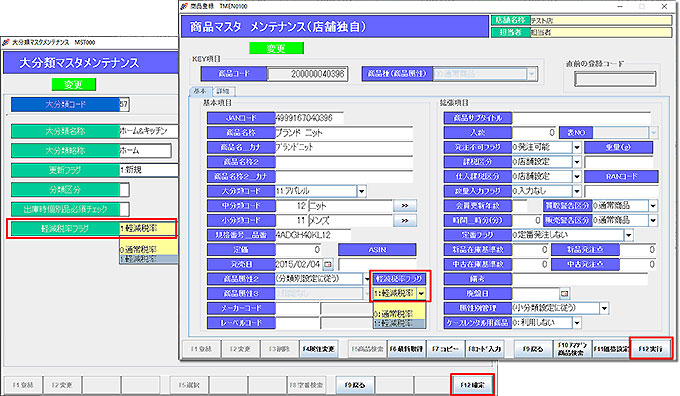Image resolution: width=680 pixels, height=396 pixels.
Task: Click the 発売日 date field 2015/02/04
Action: (x=299, y=264)
